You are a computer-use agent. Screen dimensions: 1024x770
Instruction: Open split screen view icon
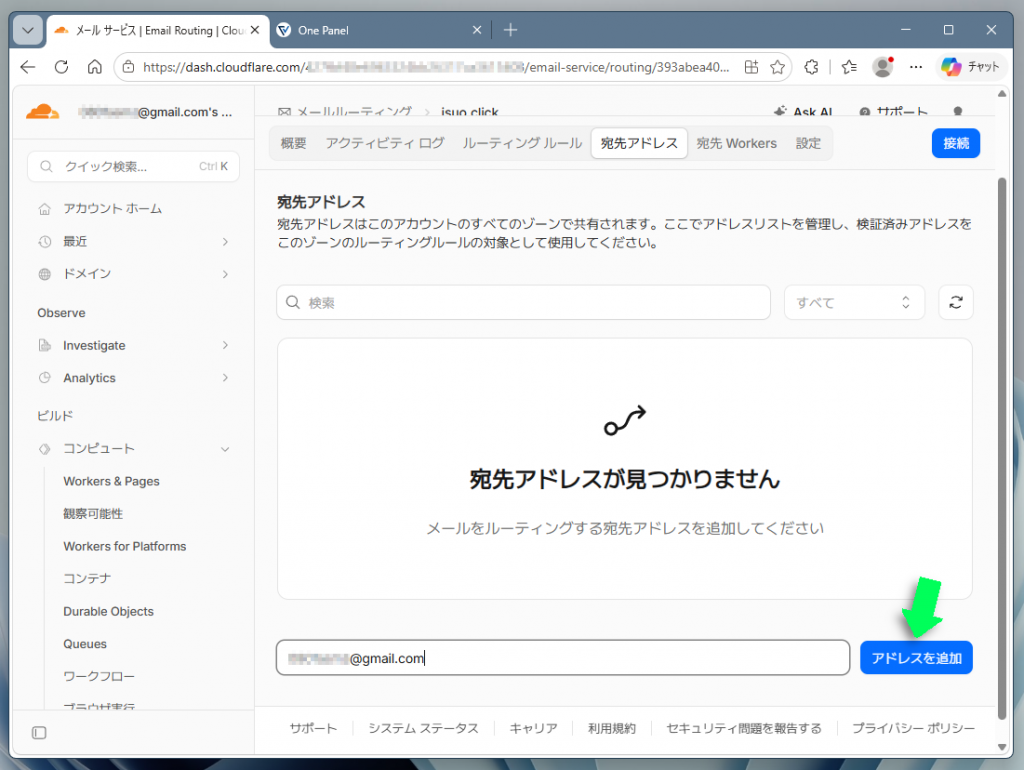tap(752, 67)
